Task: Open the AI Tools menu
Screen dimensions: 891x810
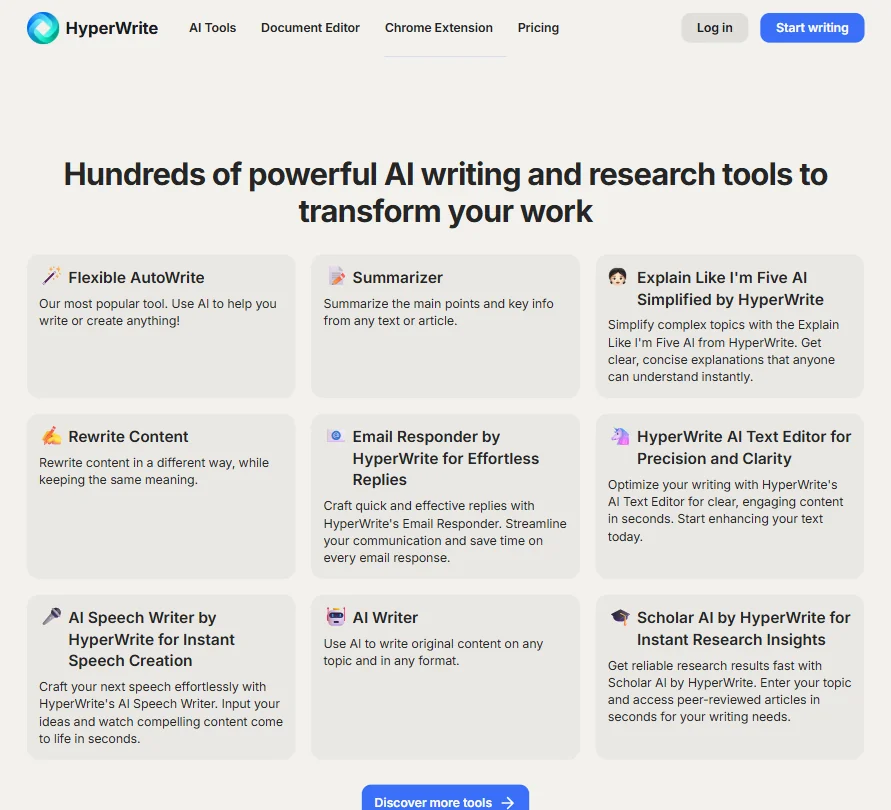Action: pos(213,28)
